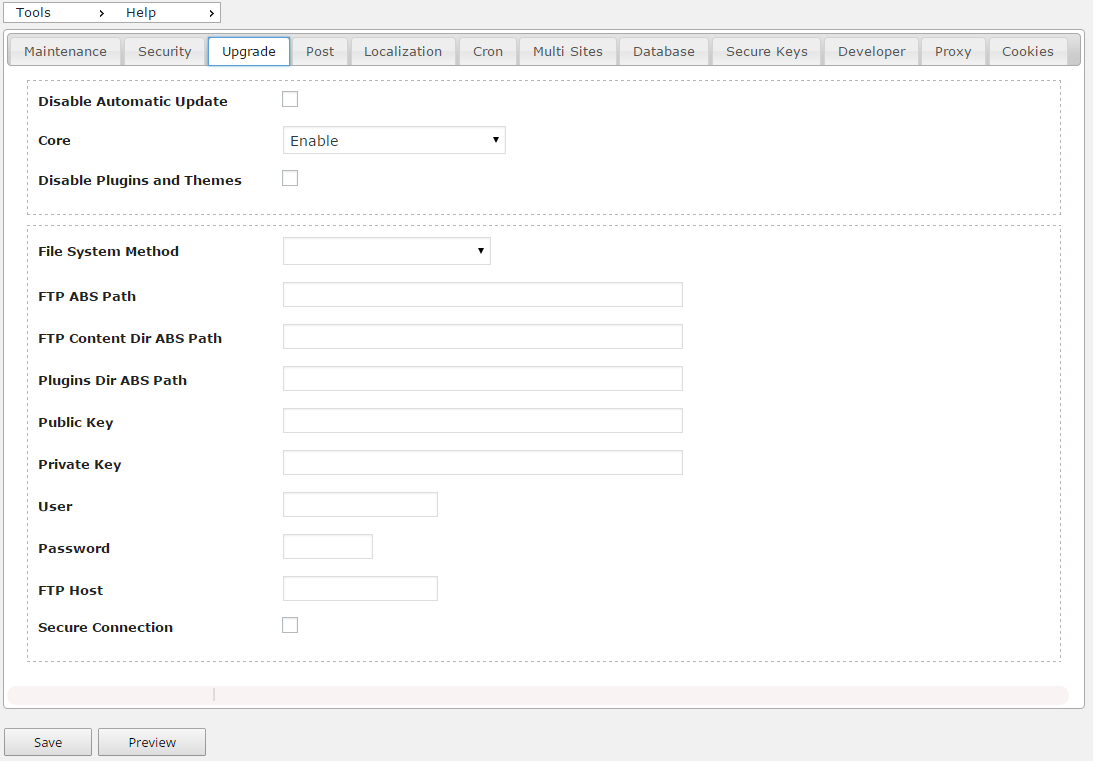
Task: Tick the Disable Automatic Update checkbox
Action: [290, 99]
